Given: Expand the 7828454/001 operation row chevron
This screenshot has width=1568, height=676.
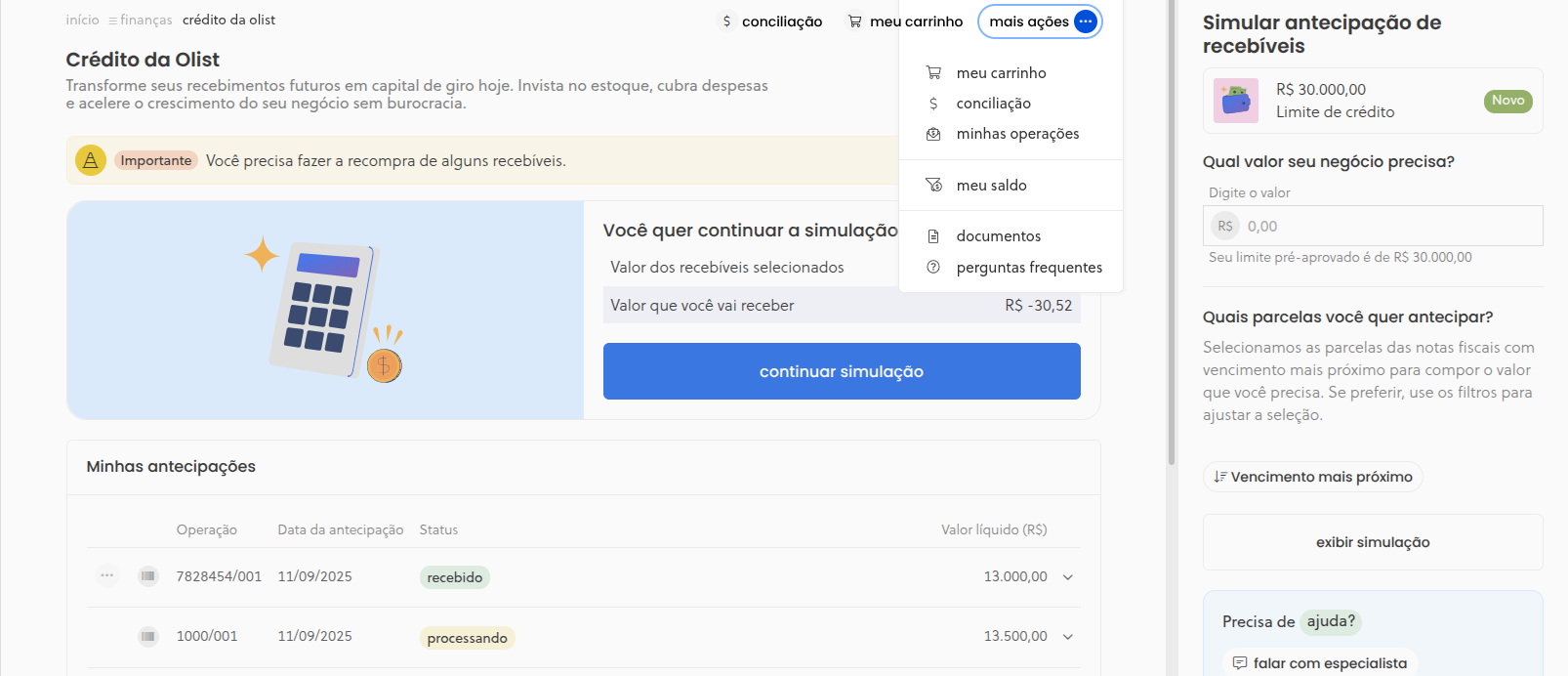Looking at the screenshot, I should coord(1068,577).
